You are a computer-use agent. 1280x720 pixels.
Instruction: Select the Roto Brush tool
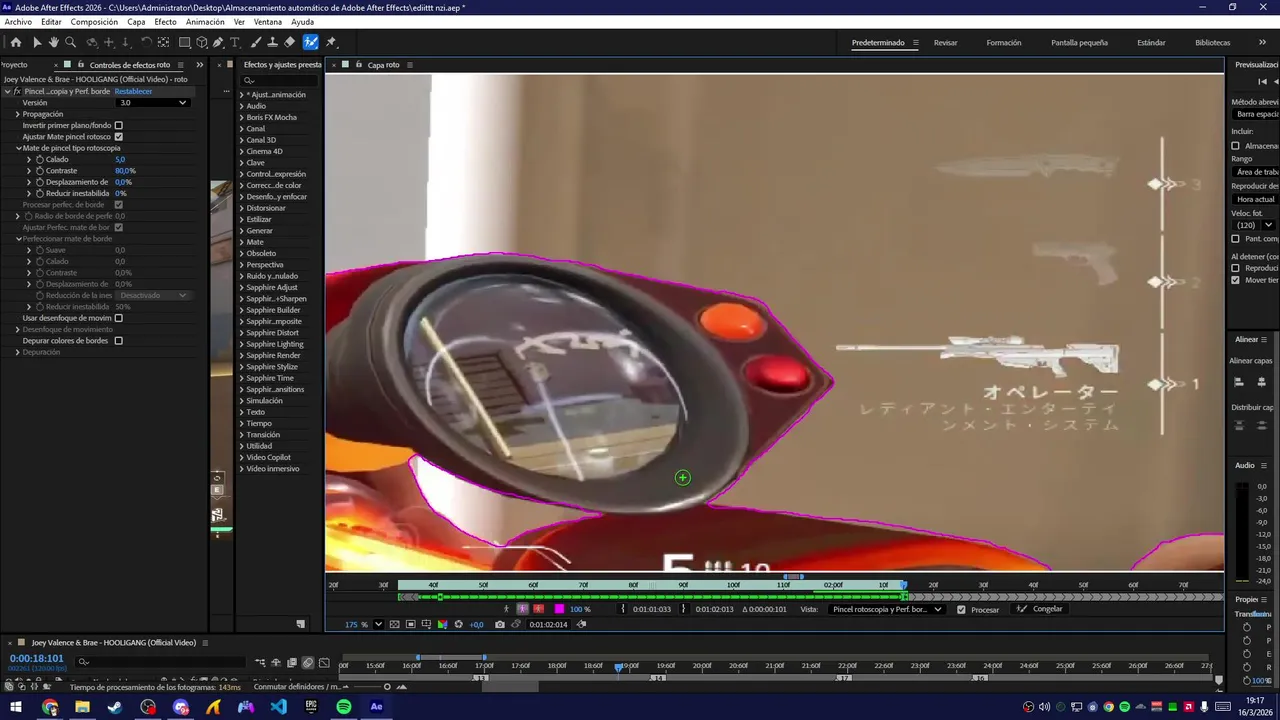pyautogui.click(x=311, y=42)
